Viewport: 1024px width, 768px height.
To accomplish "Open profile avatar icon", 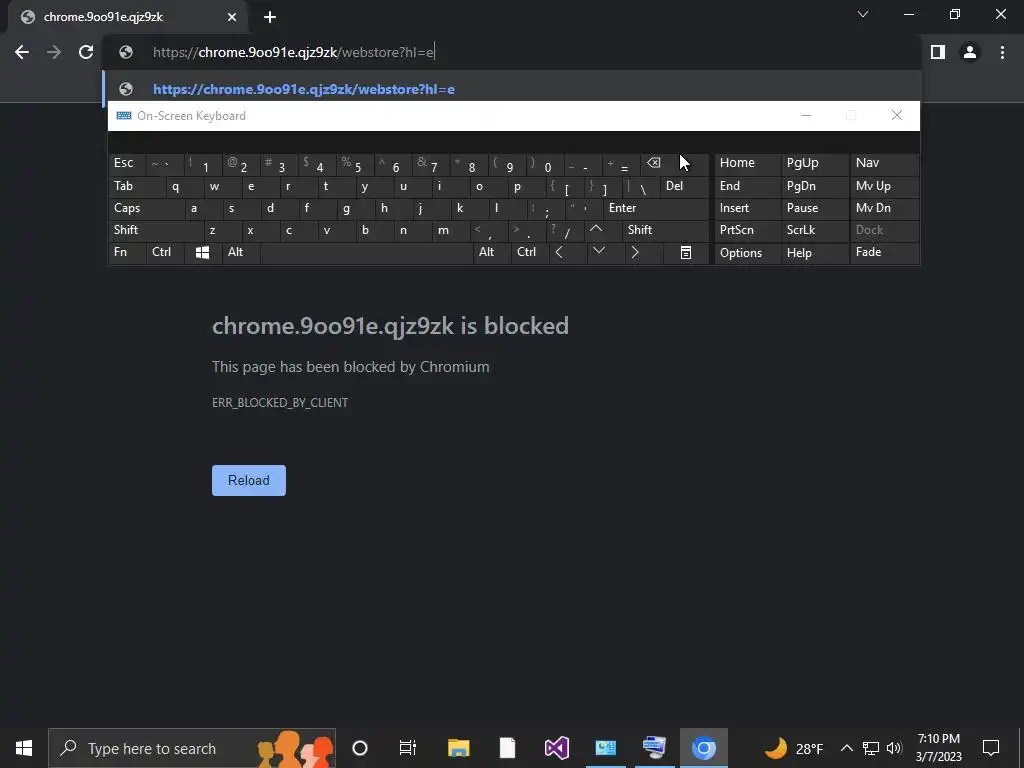I will pos(970,52).
